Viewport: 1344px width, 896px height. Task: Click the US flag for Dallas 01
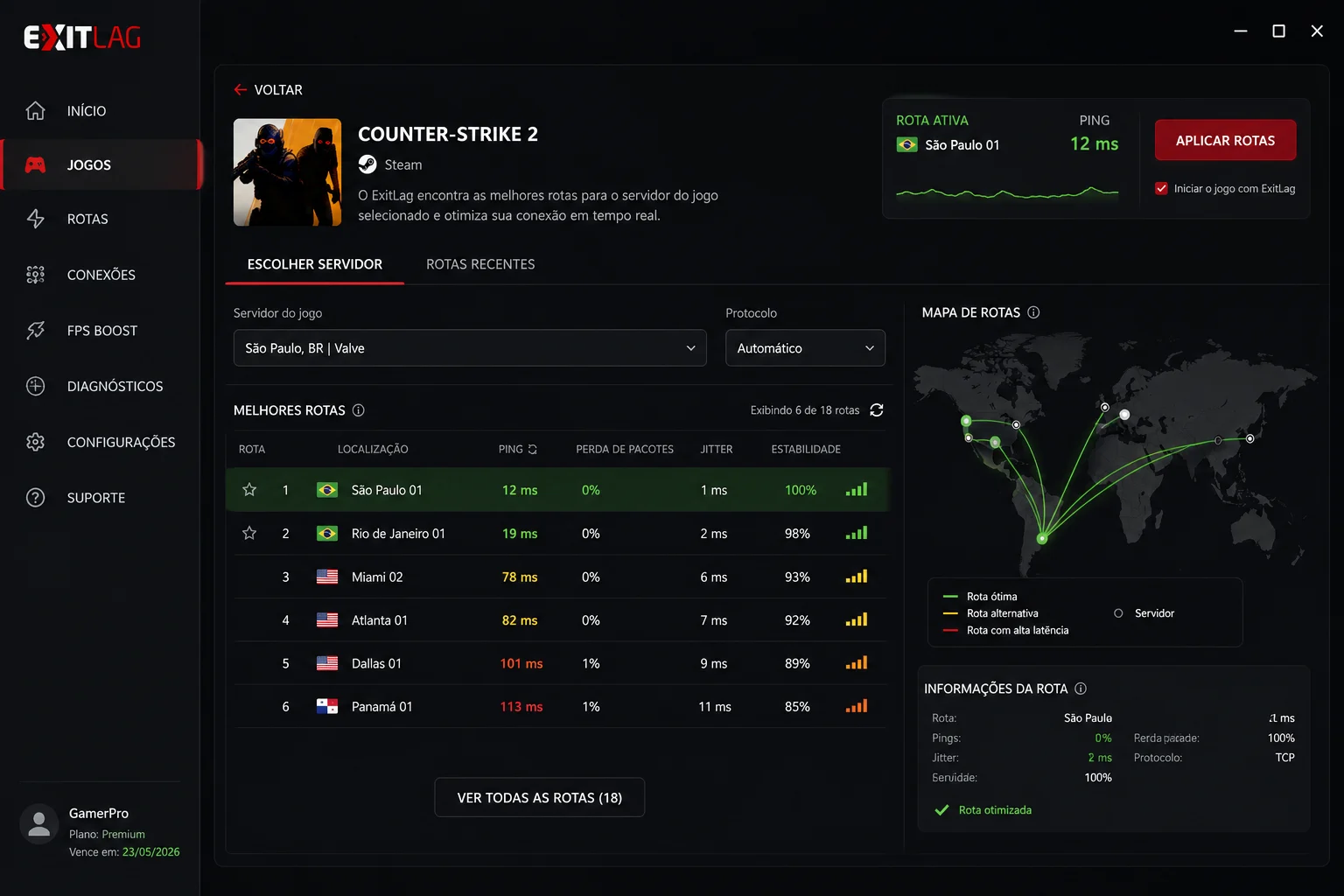327,663
